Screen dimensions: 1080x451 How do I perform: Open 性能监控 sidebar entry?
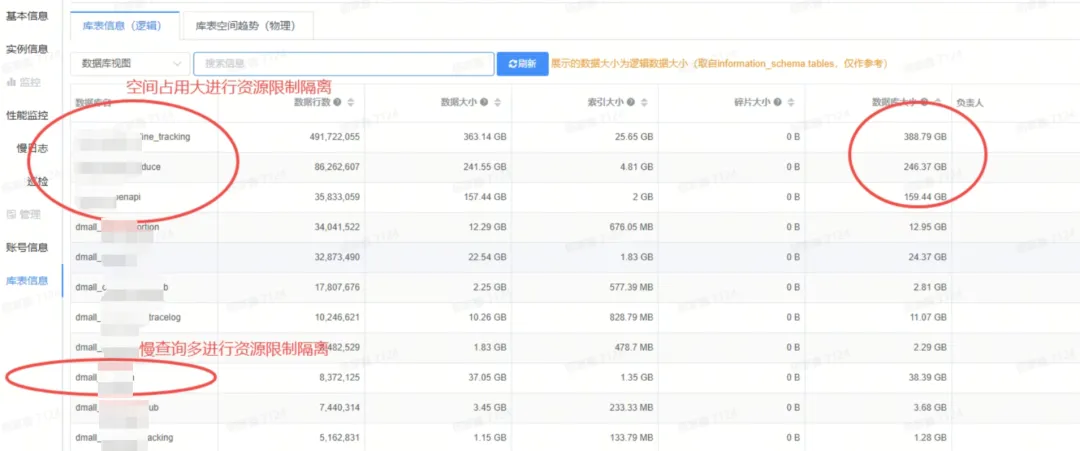[27, 115]
